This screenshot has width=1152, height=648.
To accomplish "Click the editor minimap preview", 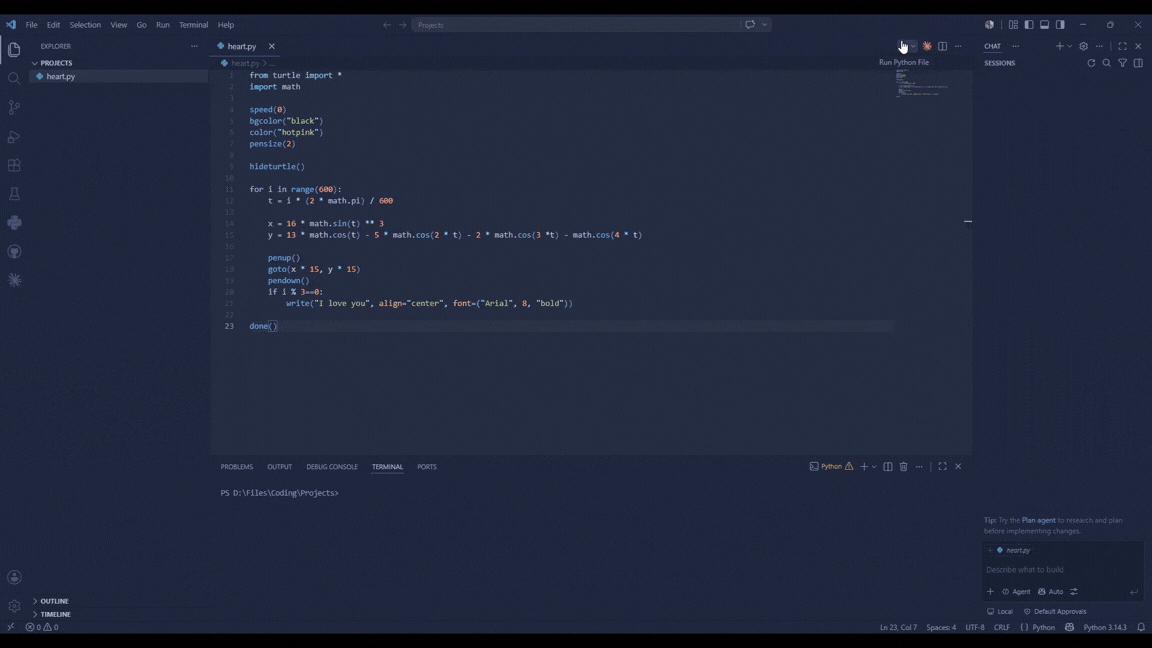I will tap(922, 84).
